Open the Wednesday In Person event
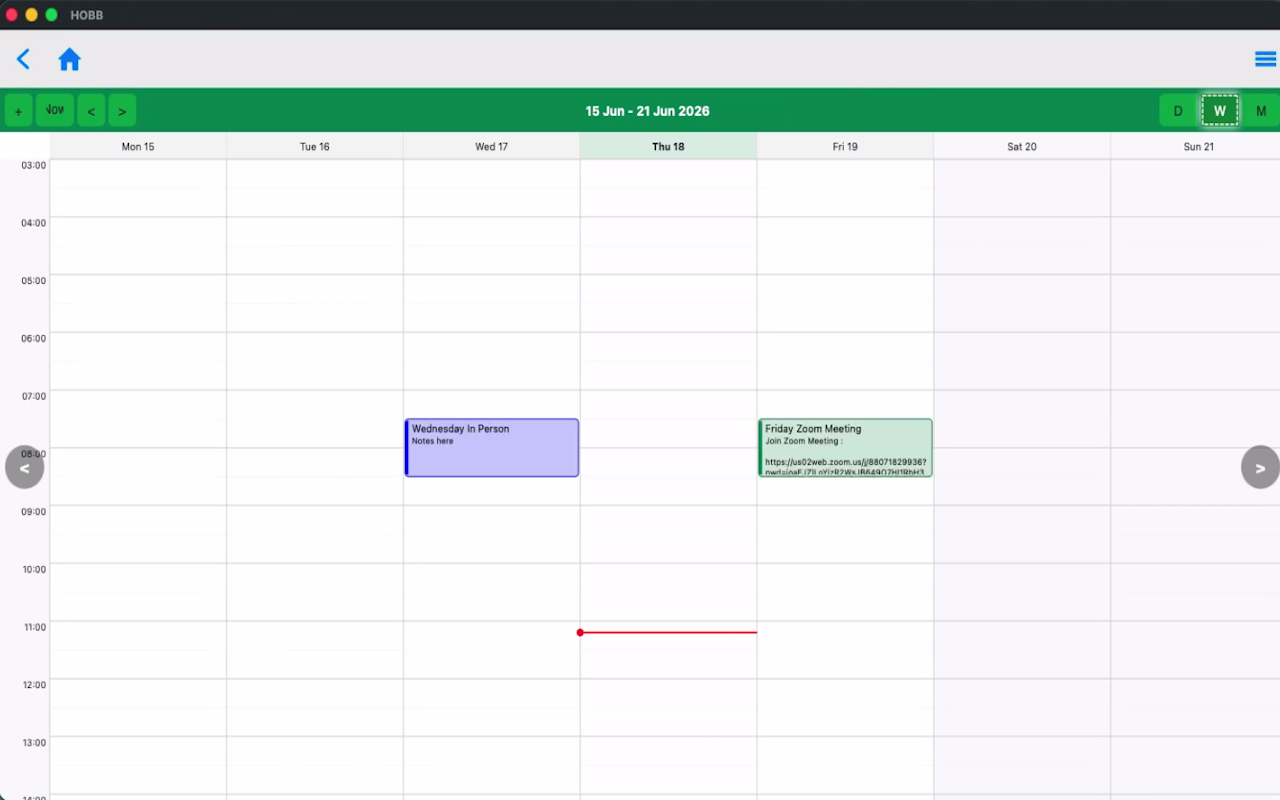Viewport: 1280px width, 800px height. pyautogui.click(x=492, y=447)
